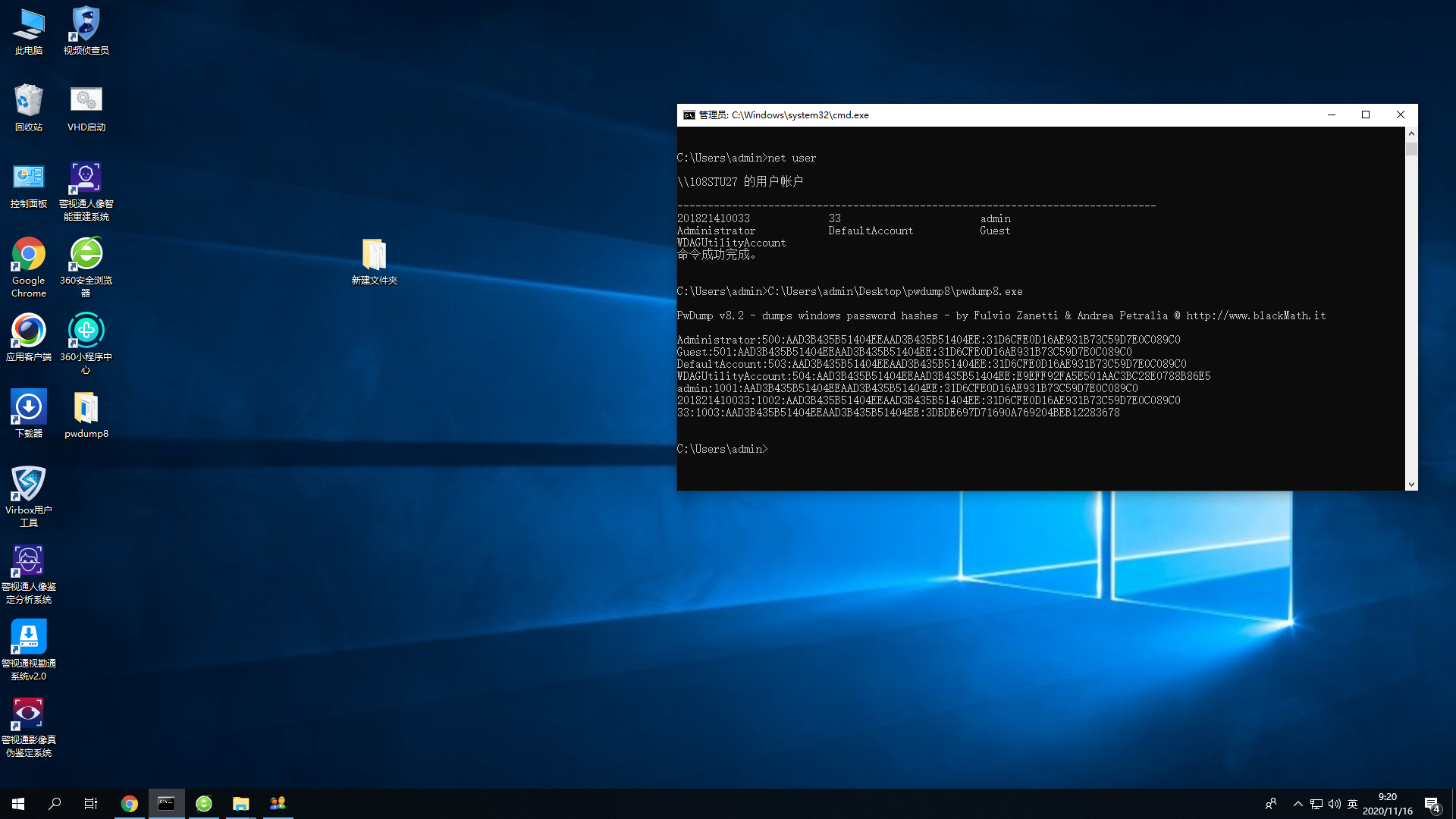Open the volume control in tray
Image resolution: width=1456 pixels, height=819 pixels.
pyautogui.click(x=1334, y=804)
